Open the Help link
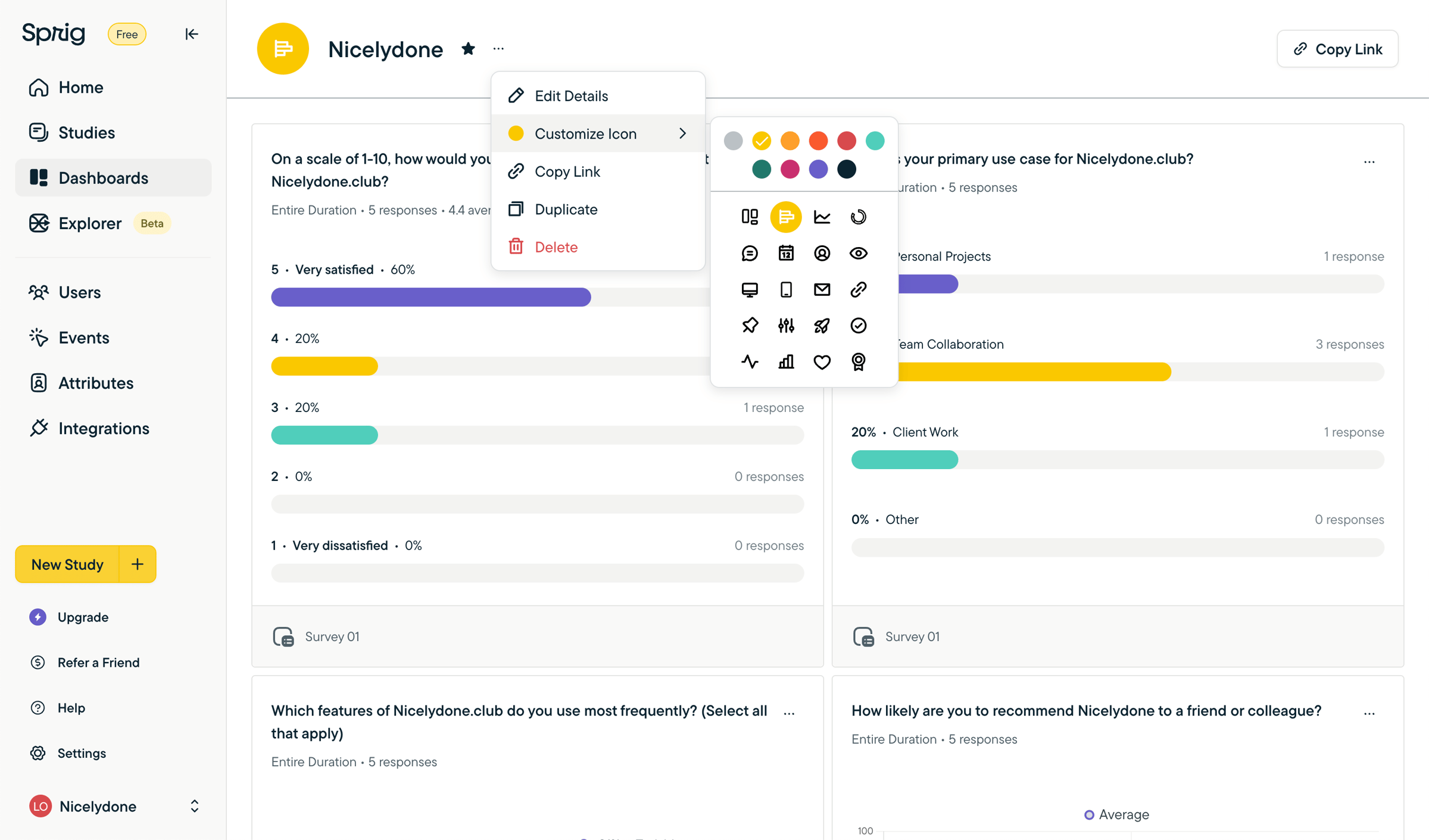Screen dimensions: 1429x840 [58, 708]
